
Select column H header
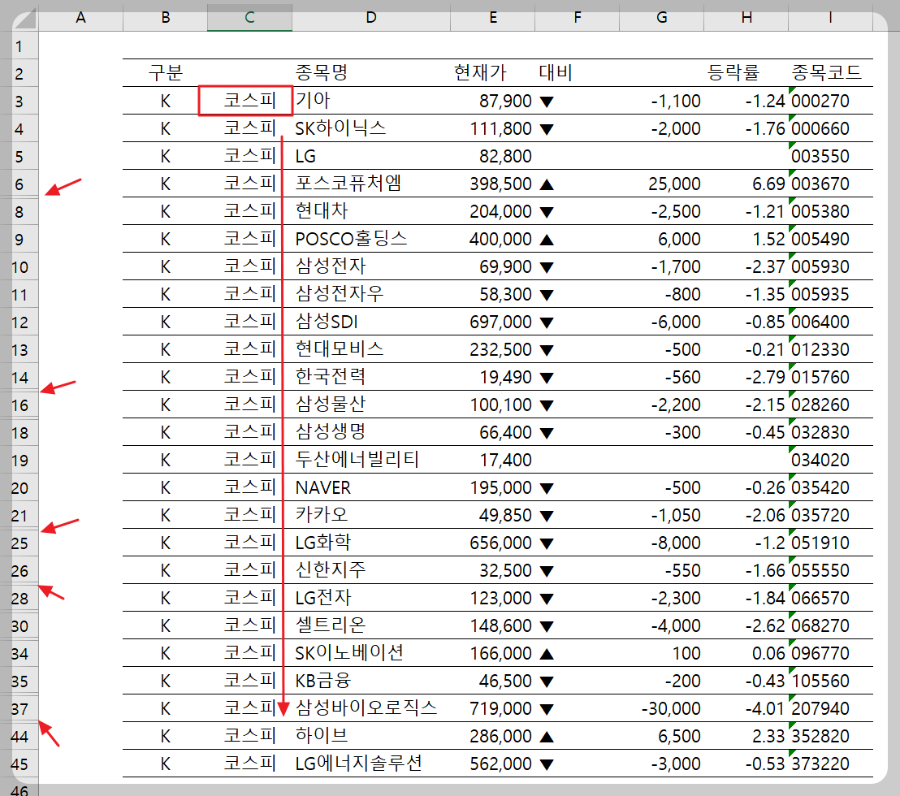tap(746, 17)
